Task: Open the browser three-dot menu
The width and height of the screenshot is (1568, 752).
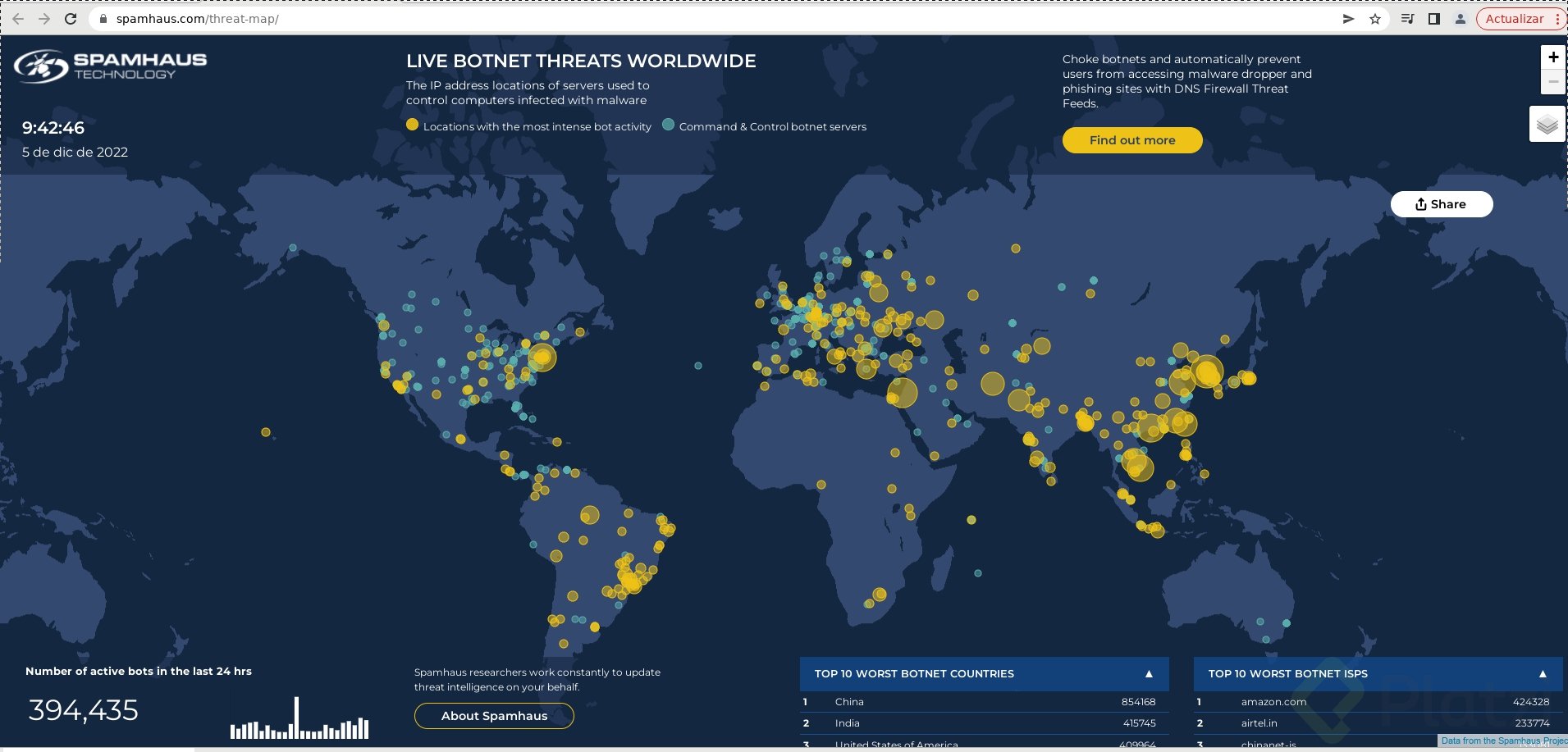Action: tap(1557, 19)
